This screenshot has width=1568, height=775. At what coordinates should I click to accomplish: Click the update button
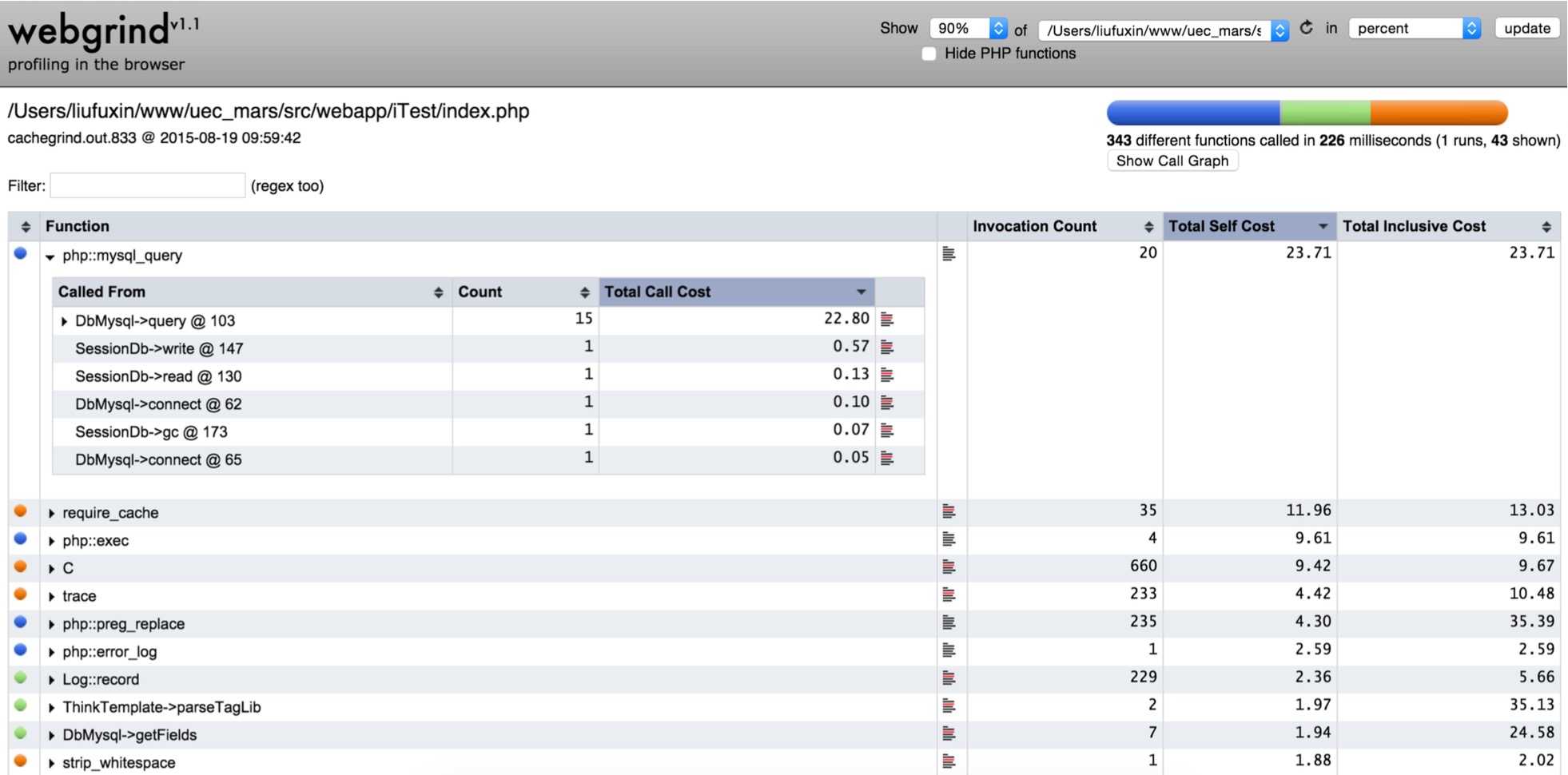point(1527,28)
